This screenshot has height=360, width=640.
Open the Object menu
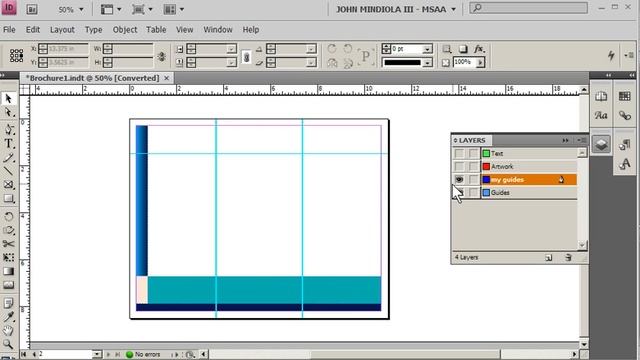tap(125, 30)
